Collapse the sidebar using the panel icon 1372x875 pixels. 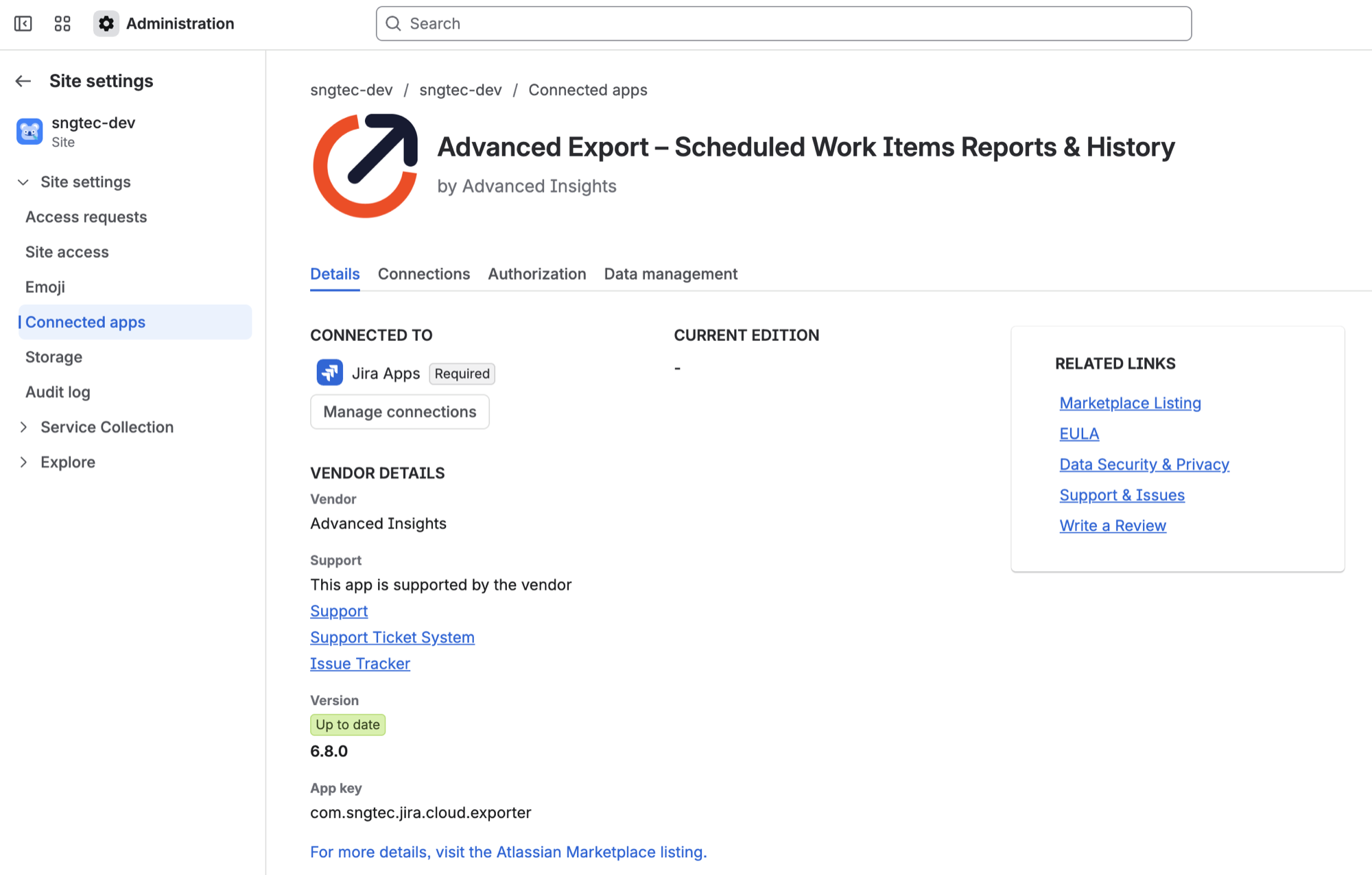(23, 24)
